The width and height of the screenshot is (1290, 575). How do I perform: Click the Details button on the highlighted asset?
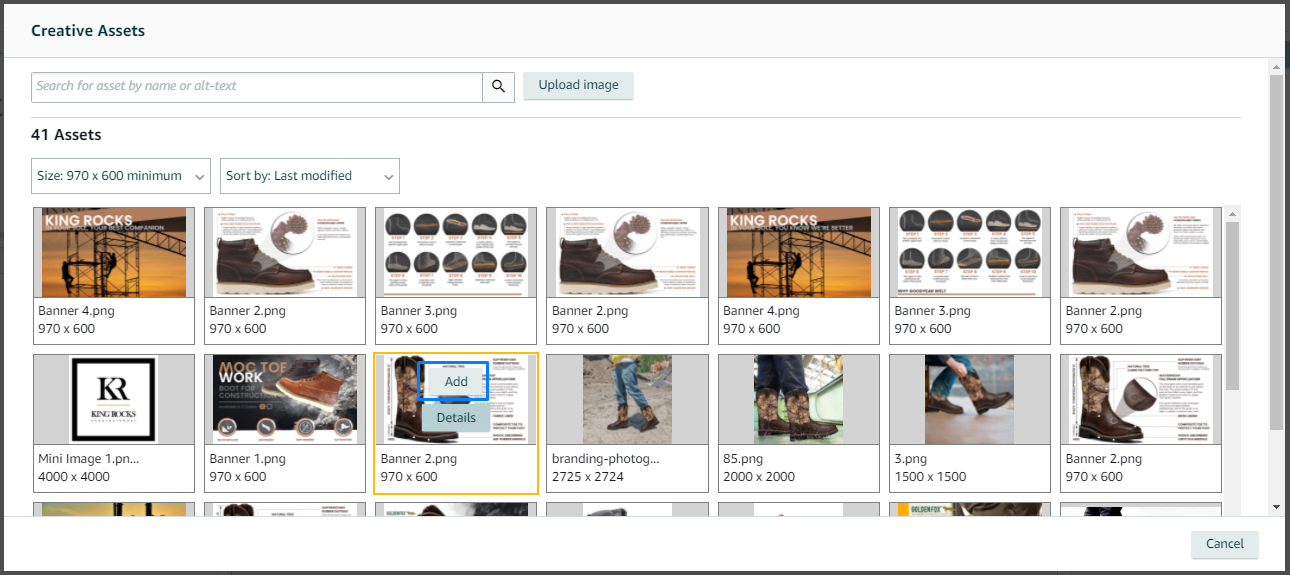tap(456, 417)
